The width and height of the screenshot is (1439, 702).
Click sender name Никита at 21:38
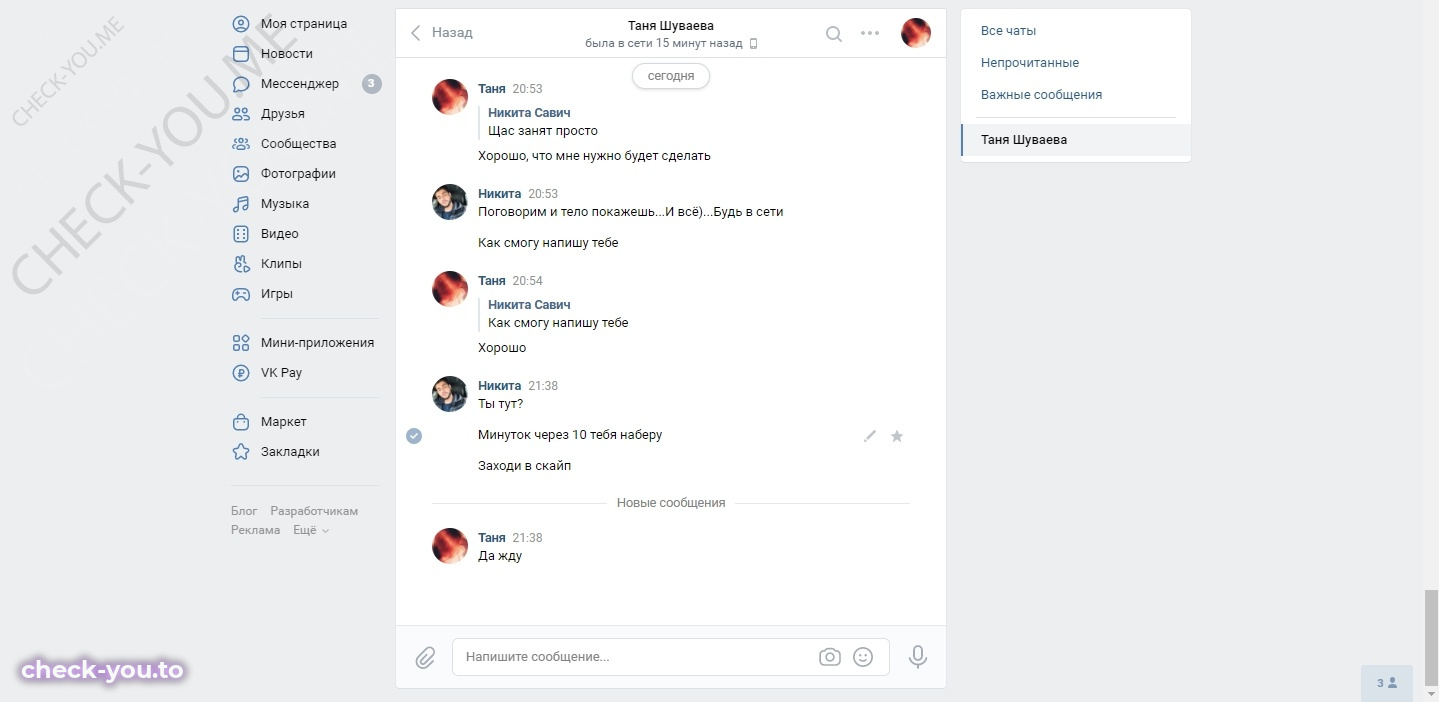500,386
